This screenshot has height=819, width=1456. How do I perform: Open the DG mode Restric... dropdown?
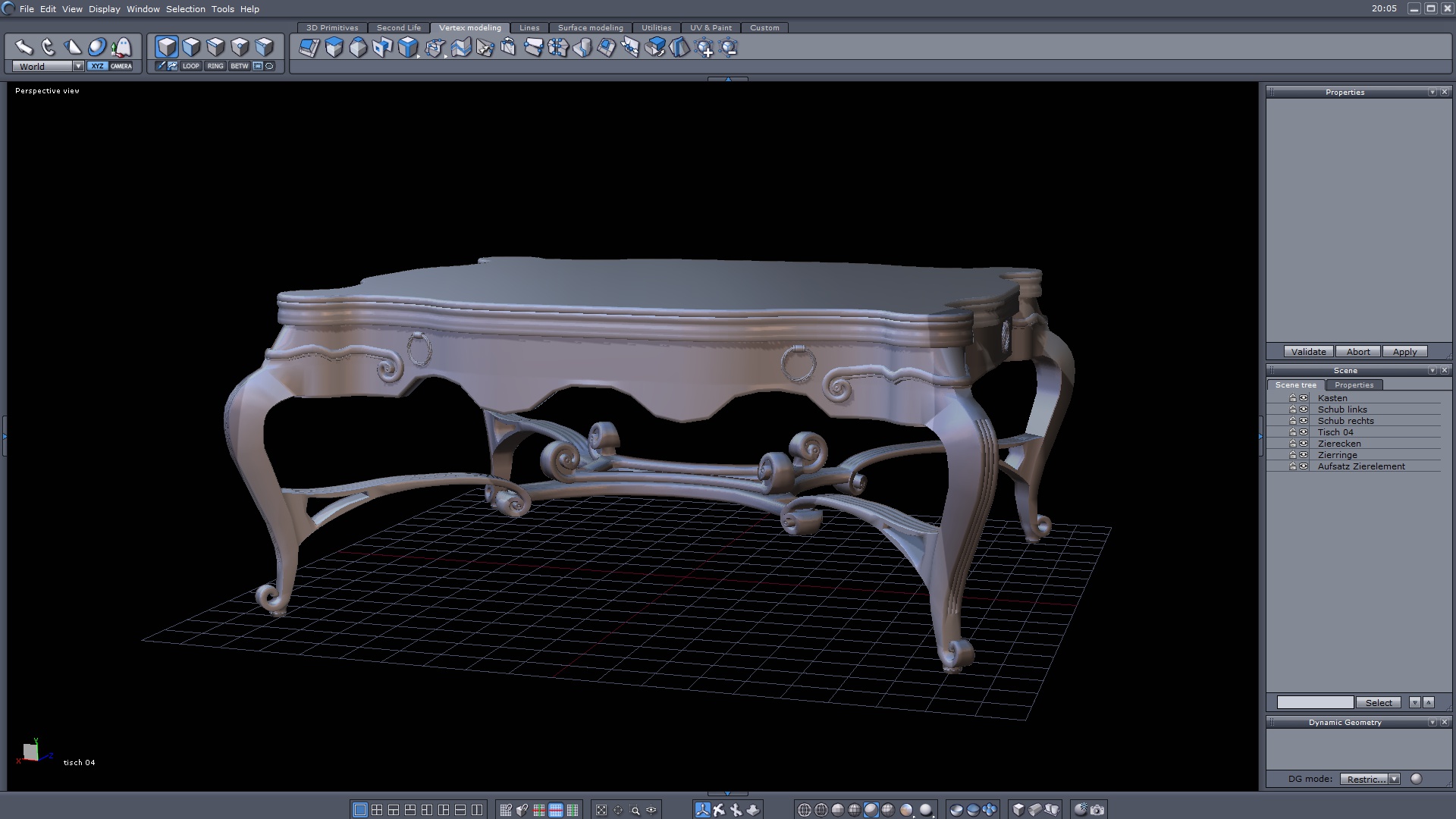coord(1394,779)
